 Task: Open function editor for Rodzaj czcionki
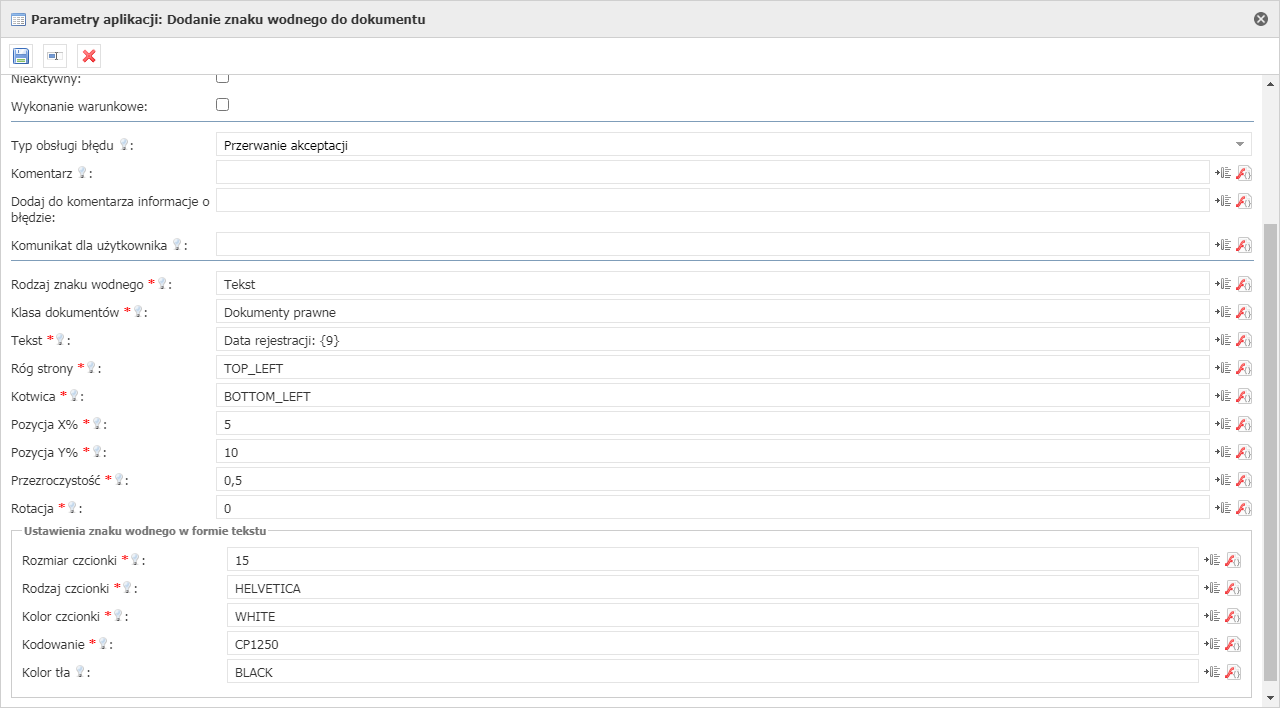coord(1233,588)
